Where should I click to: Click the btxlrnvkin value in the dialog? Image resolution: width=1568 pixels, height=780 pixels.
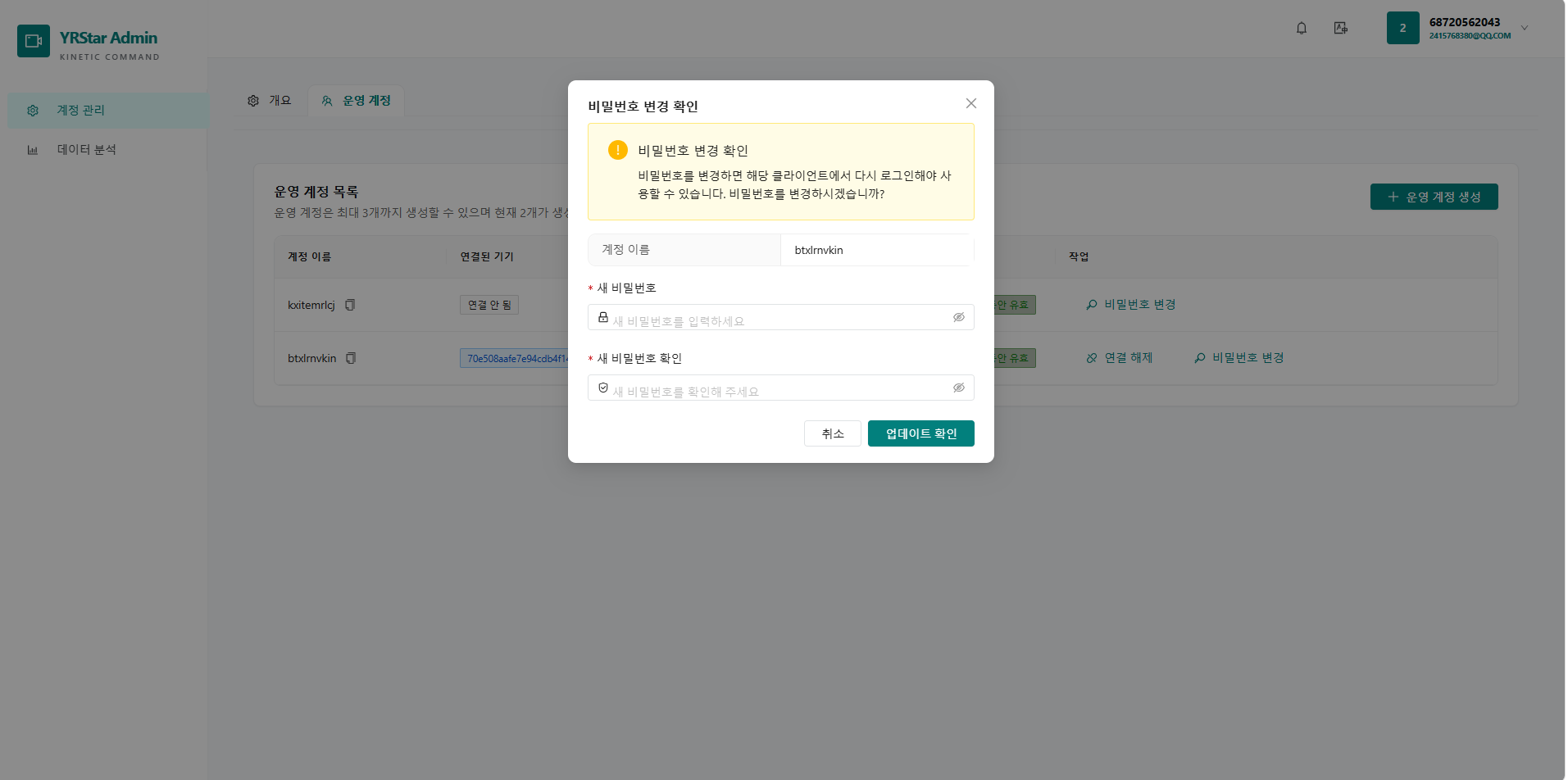click(819, 250)
